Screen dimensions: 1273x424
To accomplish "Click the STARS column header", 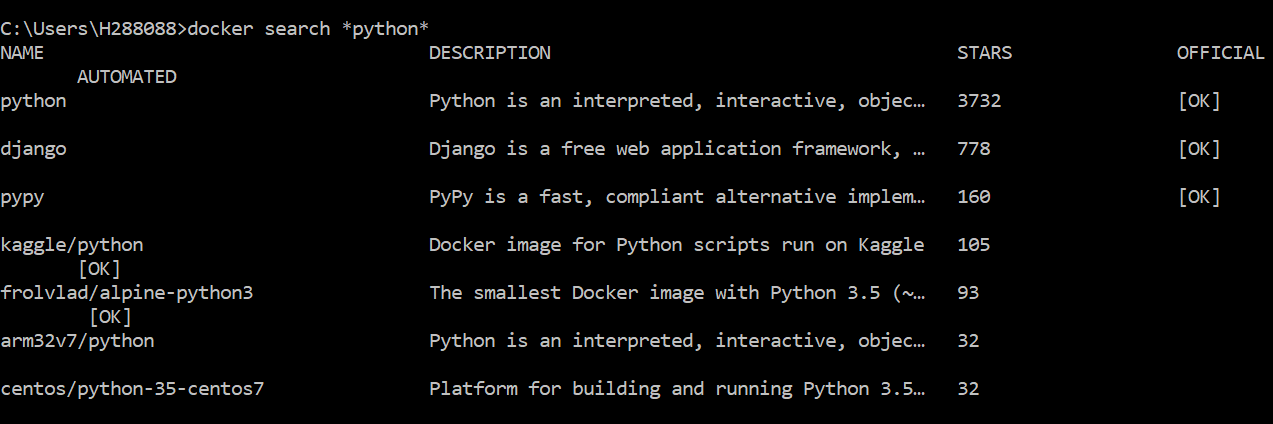I will 984,53.
